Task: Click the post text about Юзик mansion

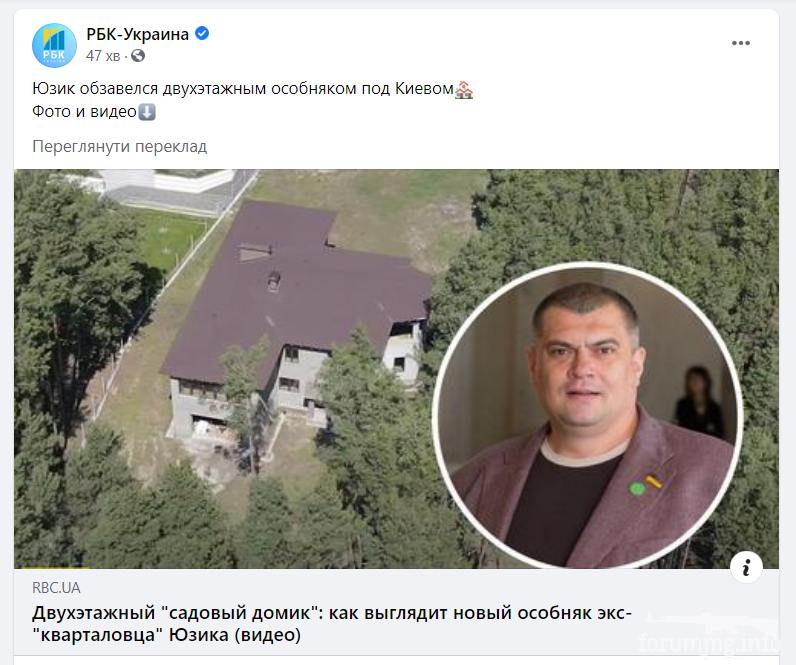Action: pos(243,89)
